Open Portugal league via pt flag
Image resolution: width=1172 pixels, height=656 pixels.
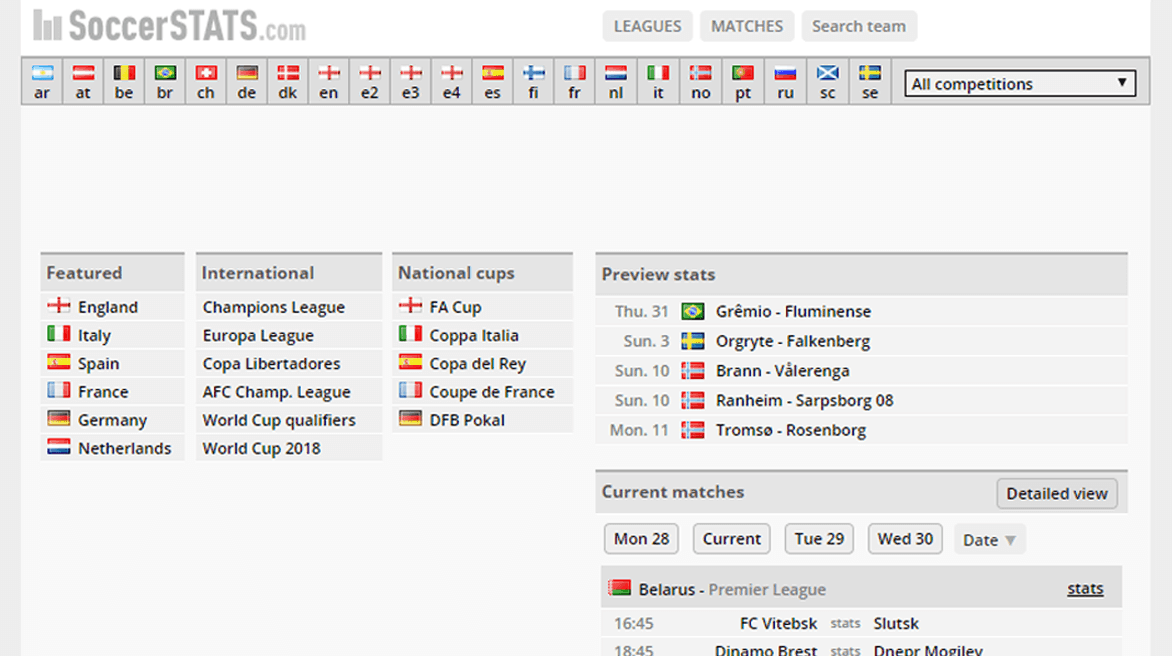[743, 81]
